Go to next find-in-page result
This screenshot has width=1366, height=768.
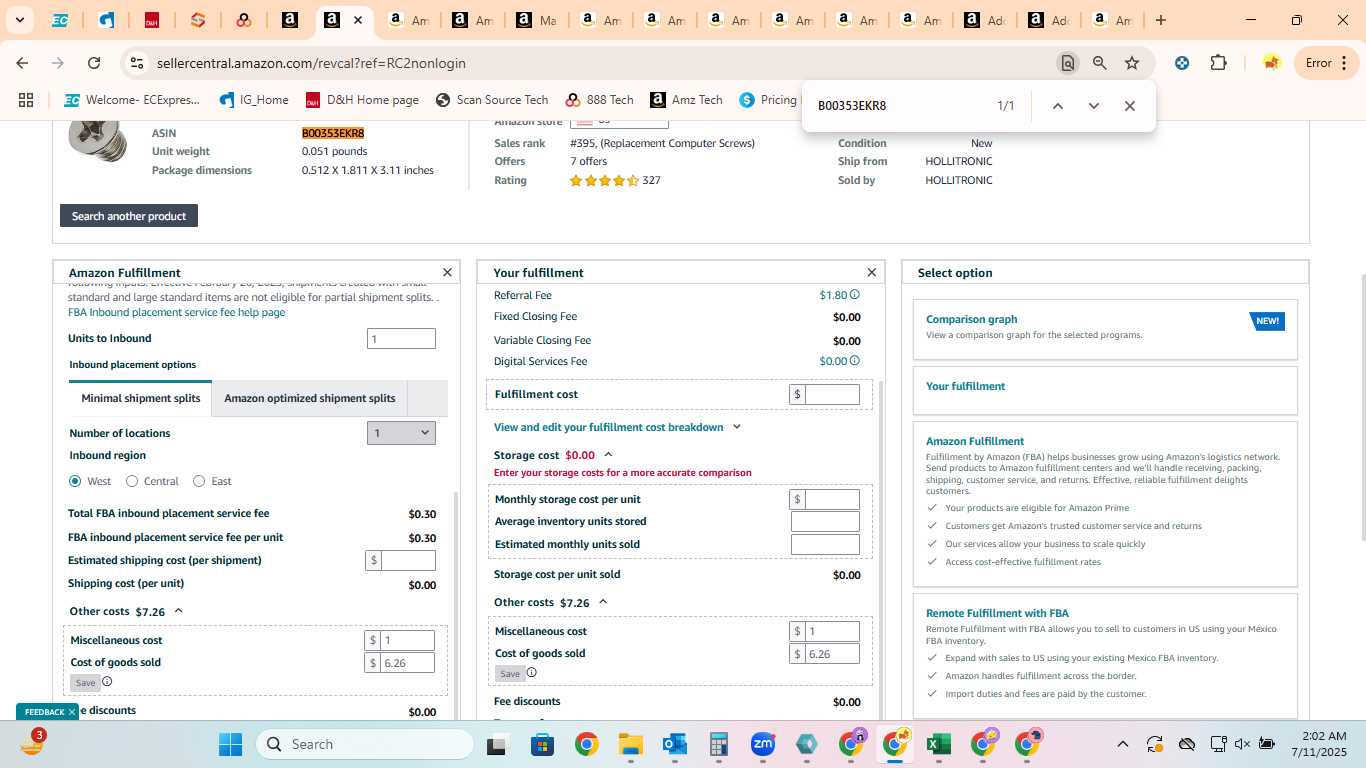click(1093, 106)
